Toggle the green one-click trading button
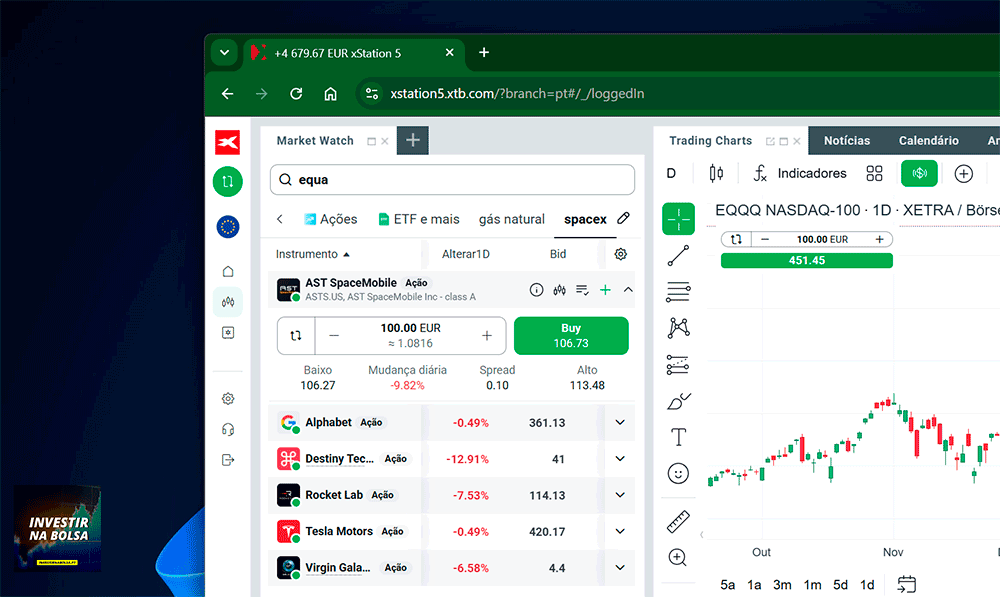The image size is (1000, 597). (919, 173)
